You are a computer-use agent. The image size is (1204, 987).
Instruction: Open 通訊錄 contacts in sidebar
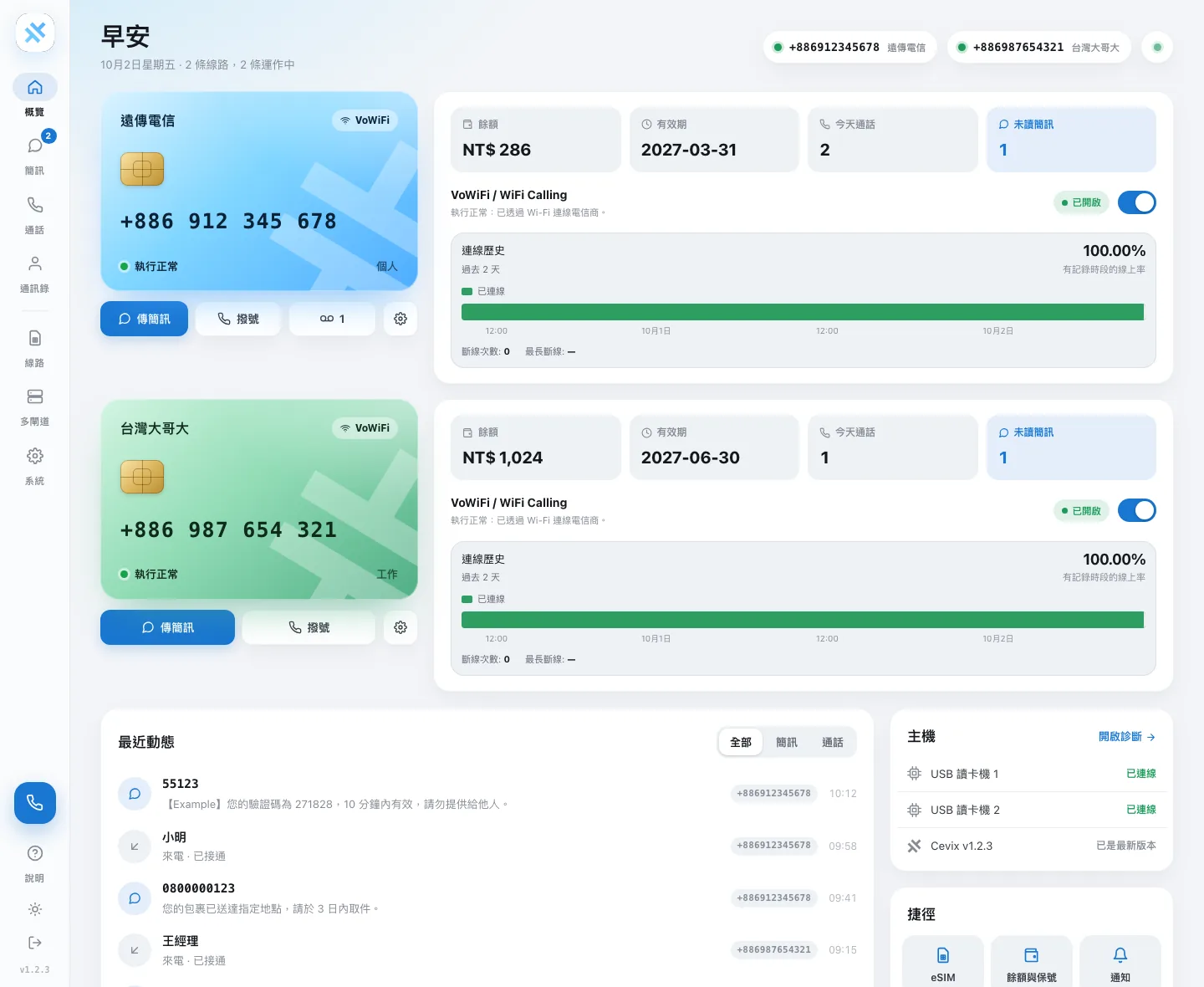(34, 273)
